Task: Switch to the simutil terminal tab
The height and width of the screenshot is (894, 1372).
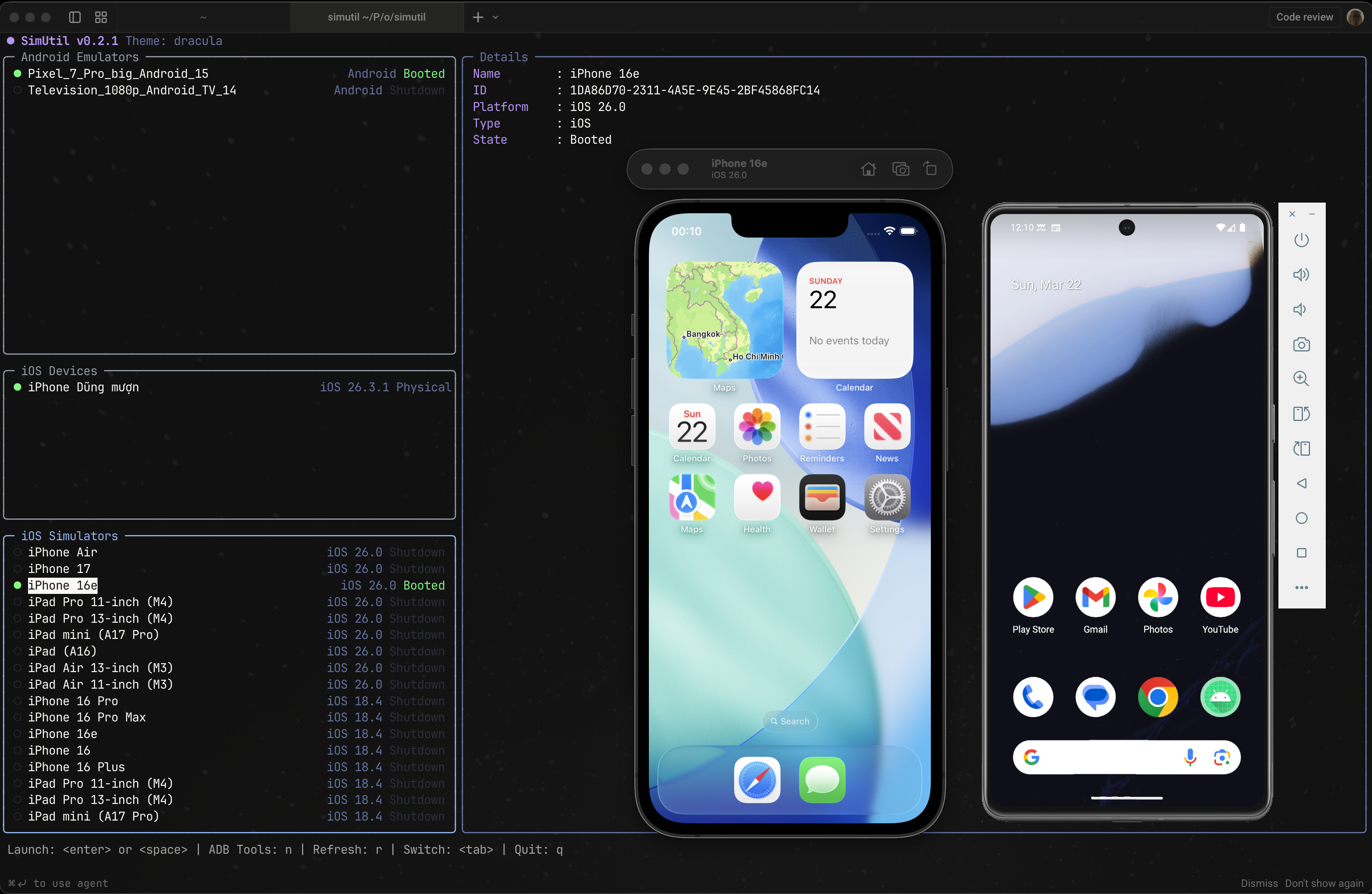Action: pyautogui.click(x=376, y=17)
